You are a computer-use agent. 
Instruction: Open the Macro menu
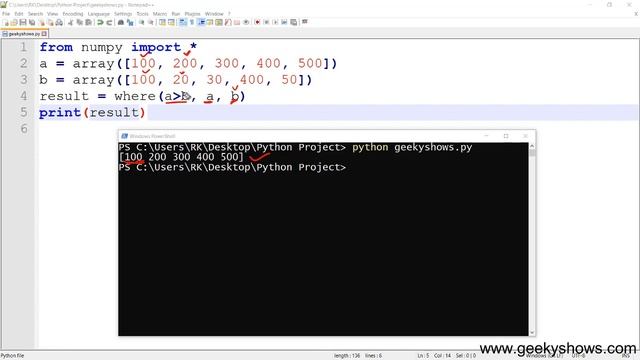pos(160,14)
